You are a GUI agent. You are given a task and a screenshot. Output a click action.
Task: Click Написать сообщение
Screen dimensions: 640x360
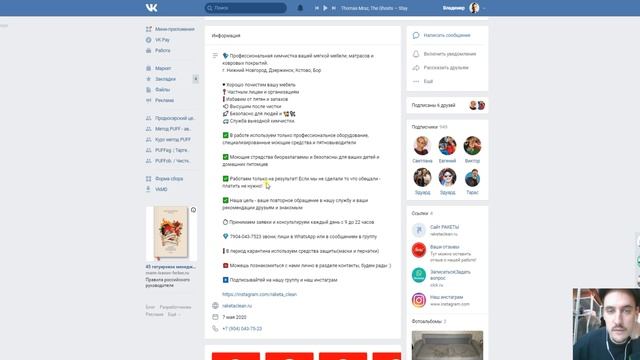coord(447,36)
